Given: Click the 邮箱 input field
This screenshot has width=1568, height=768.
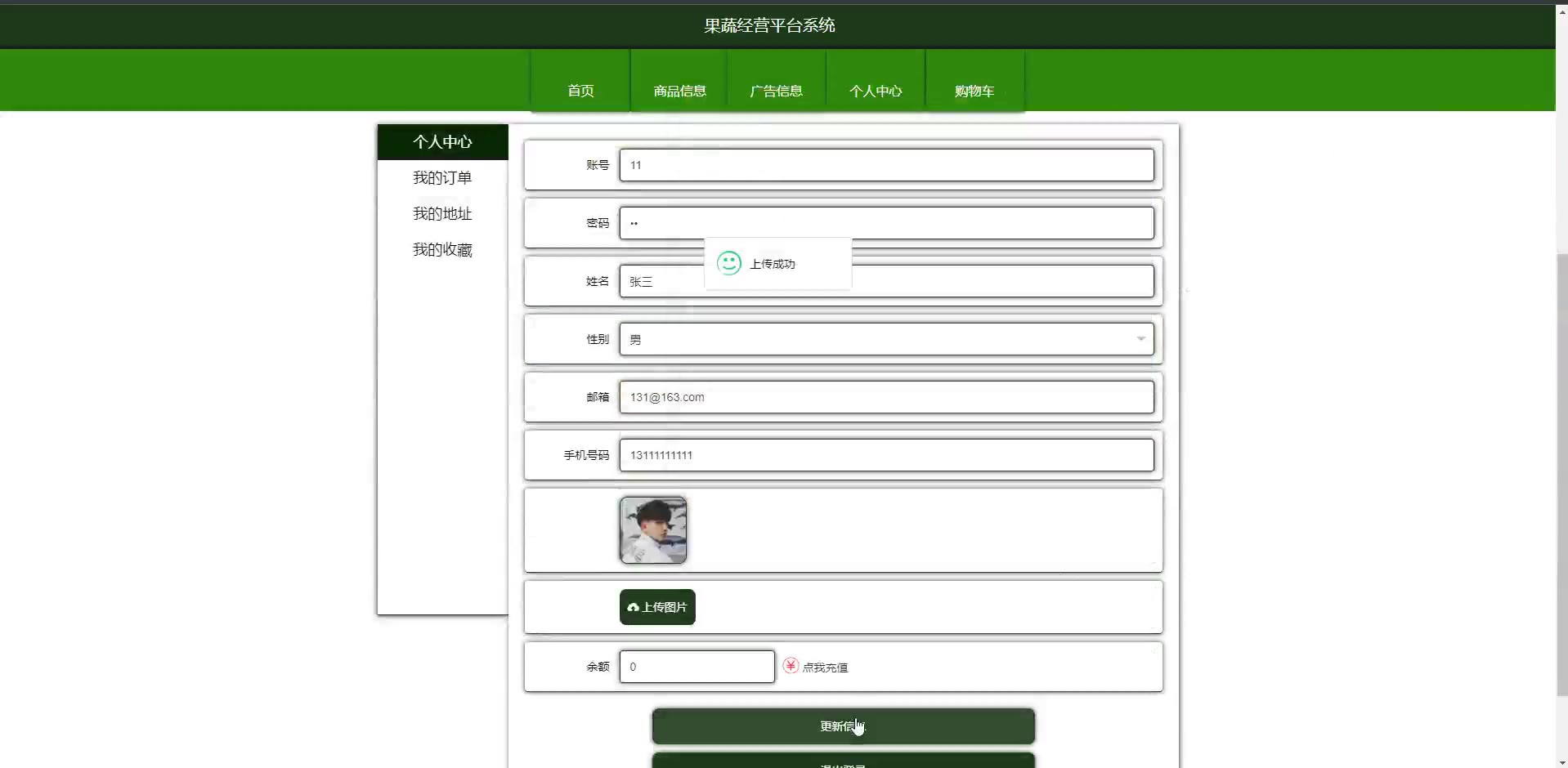Looking at the screenshot, I should (886, 397).
